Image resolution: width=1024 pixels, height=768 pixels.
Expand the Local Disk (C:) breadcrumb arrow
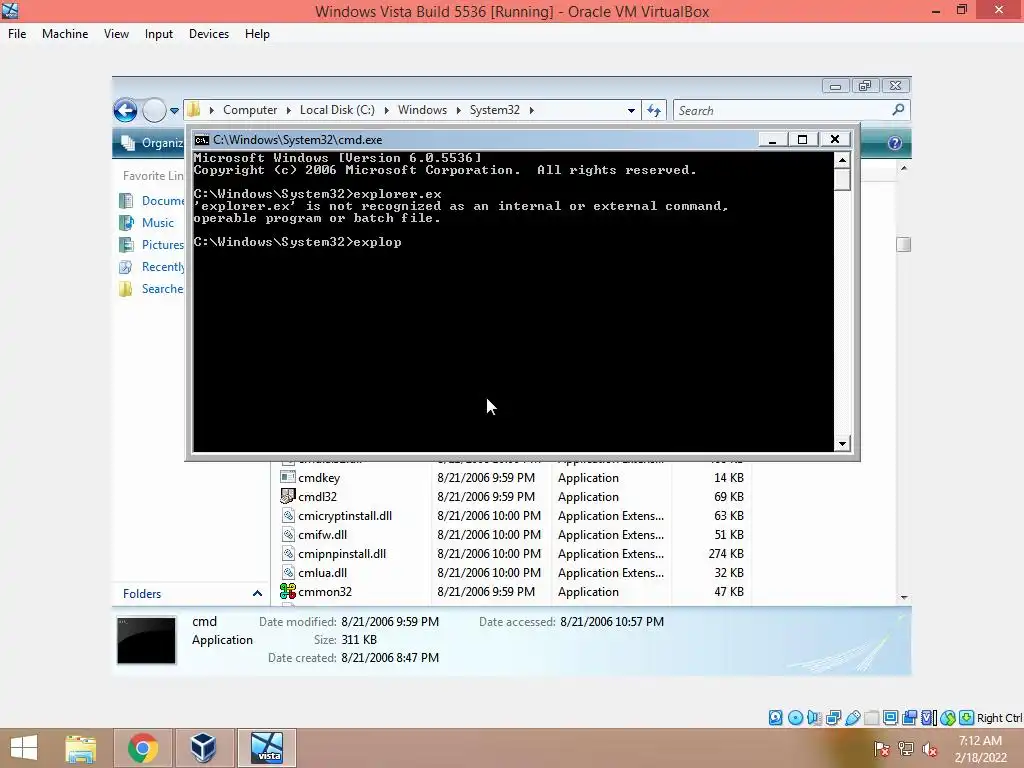click(x=387, y=110)
